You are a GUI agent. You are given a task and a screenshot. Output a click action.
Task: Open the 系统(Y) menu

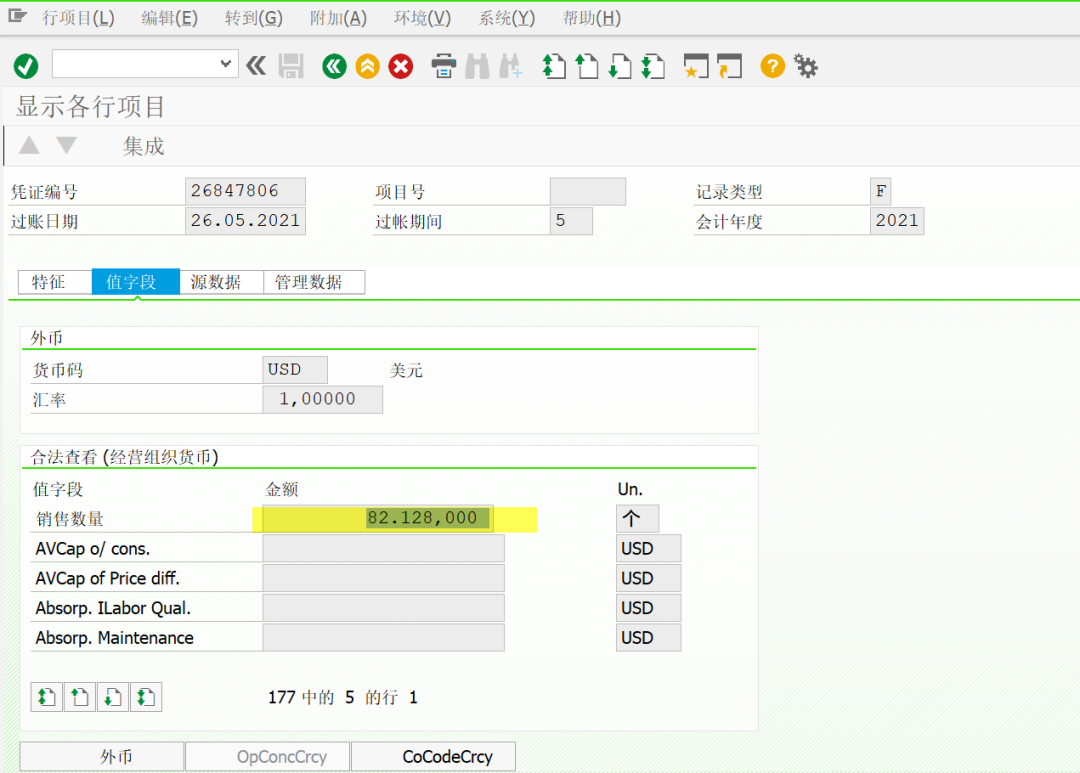point(507,18)
